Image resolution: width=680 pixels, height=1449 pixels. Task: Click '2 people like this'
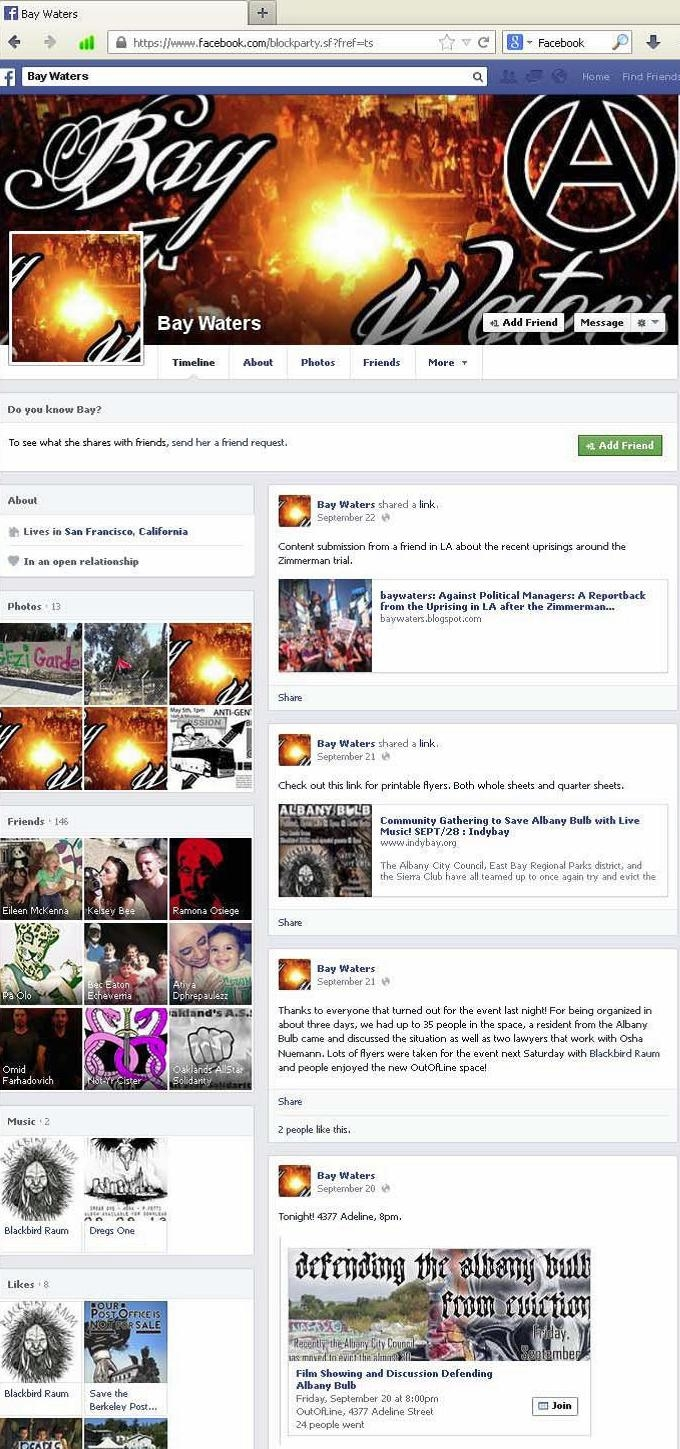point(314,1129)
